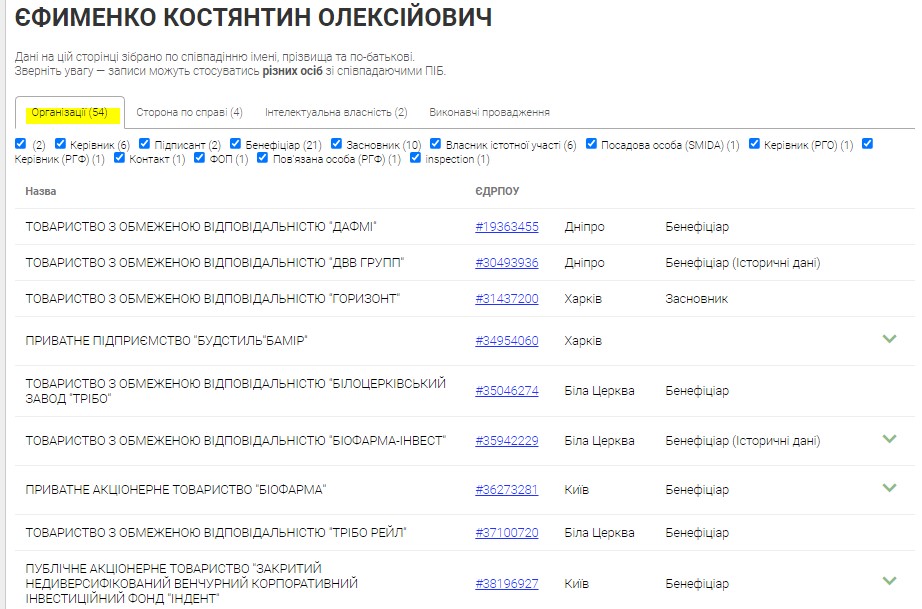Toggle Посадова особа (SMIDA) checkbox
The width and height of the screenshot is (922, 609).
point(592,144)
